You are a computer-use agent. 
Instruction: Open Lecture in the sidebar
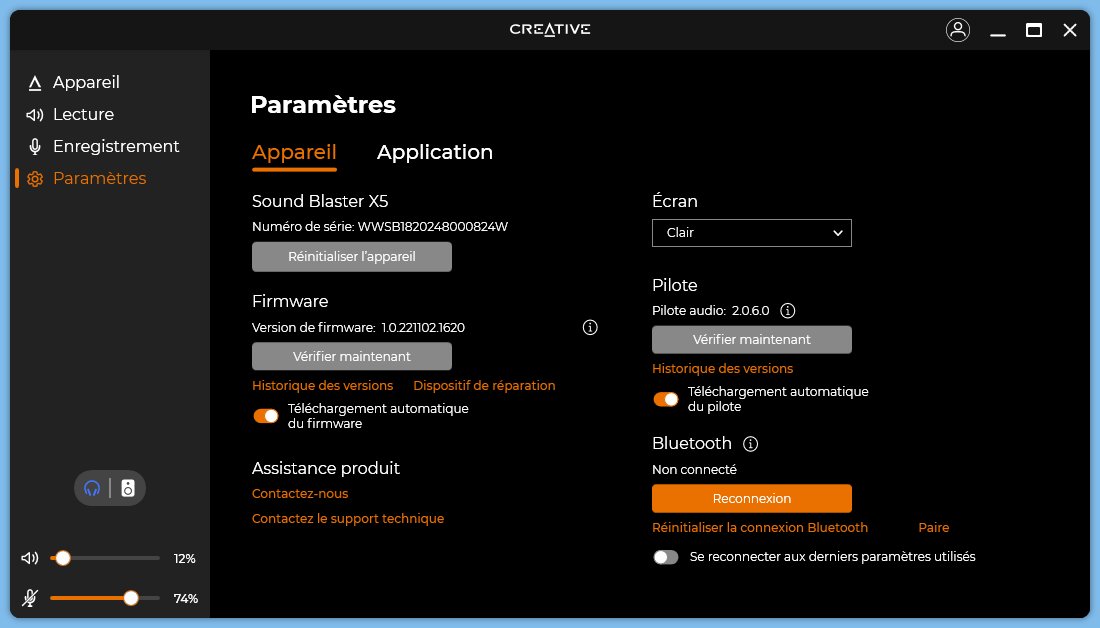tap(83, 114)
